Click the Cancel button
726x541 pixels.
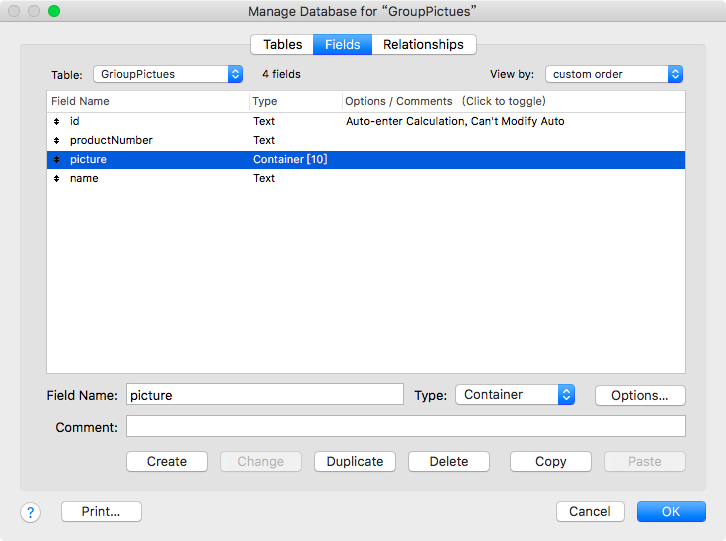click(x=590, y=511)
